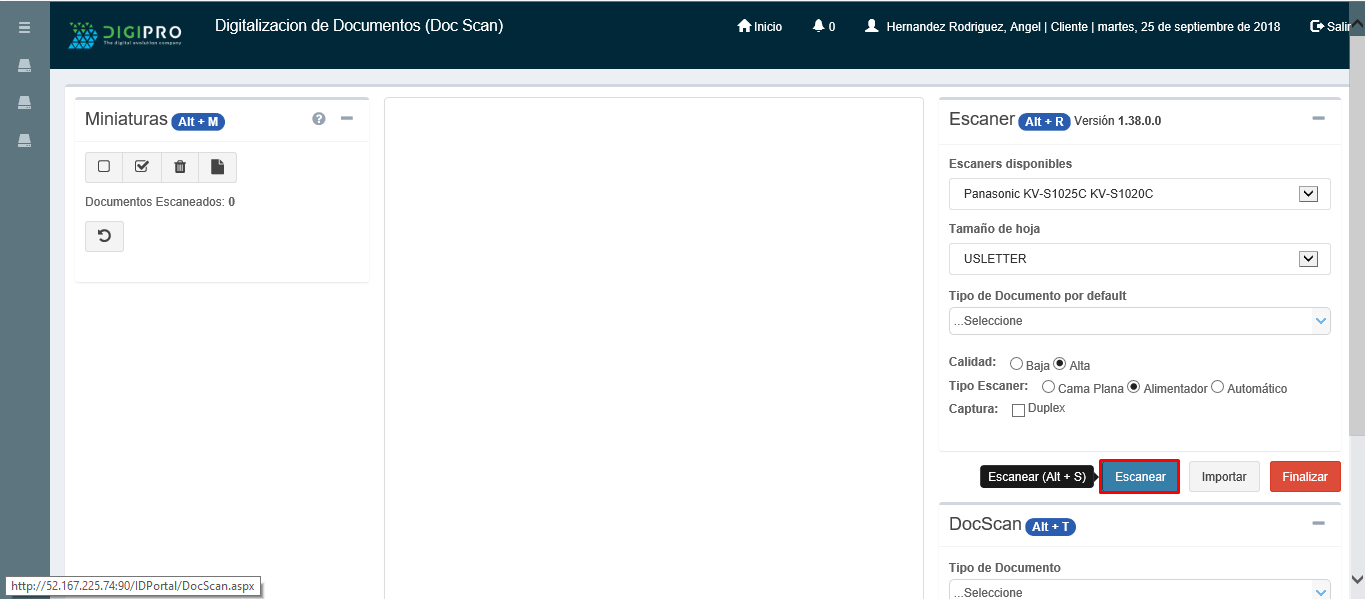This screenshot has width=1365, height=599.
Task: Click the rotate counterclockwise icon
Action: tap(104, 236)
